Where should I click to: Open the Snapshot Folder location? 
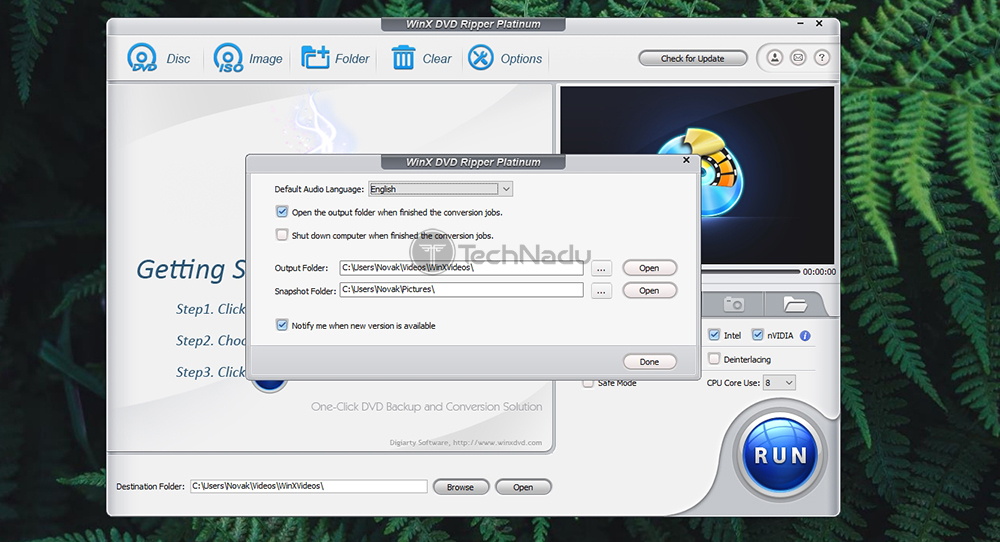click(649, 291)
